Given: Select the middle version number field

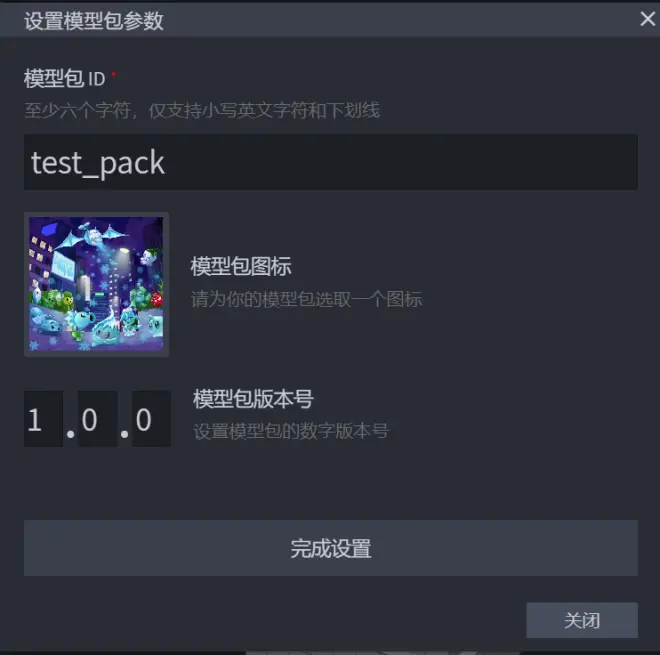Looking at the screenshot, I should [x=98, y=419].
